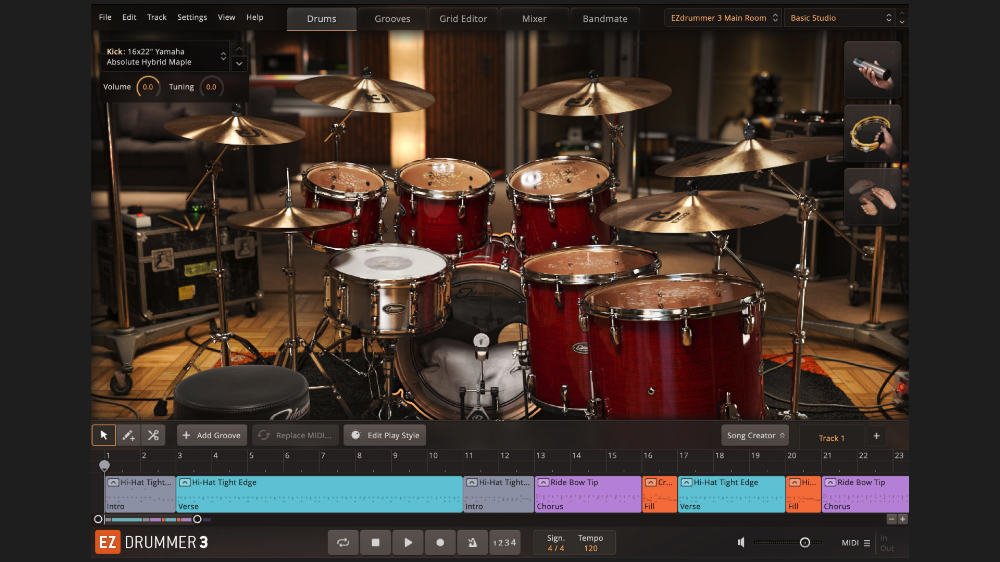
Task: Click the right handle of the timeline overview
Action: pos(197,519)
